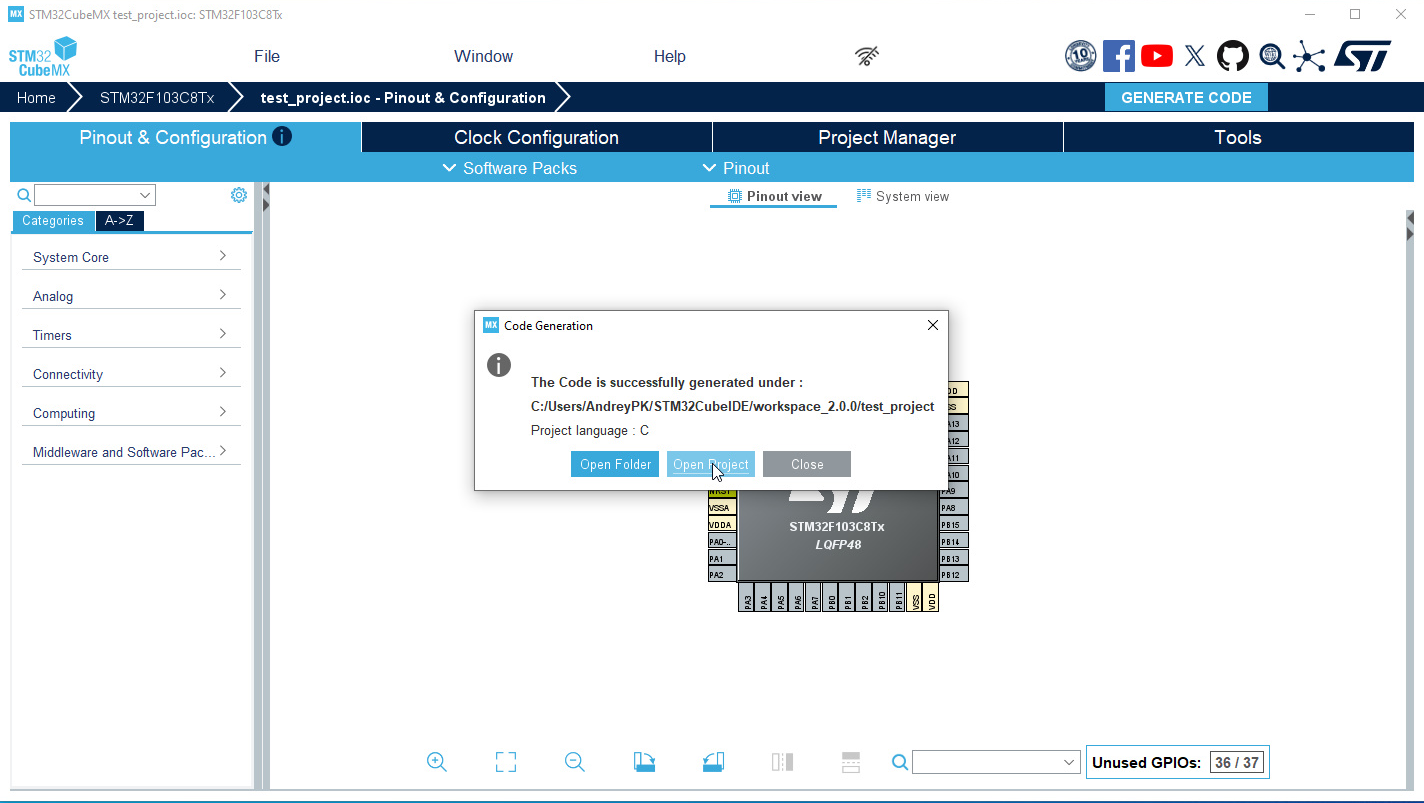Expand the Timers category
This screenshot has height=803, width=1424.
131,335
